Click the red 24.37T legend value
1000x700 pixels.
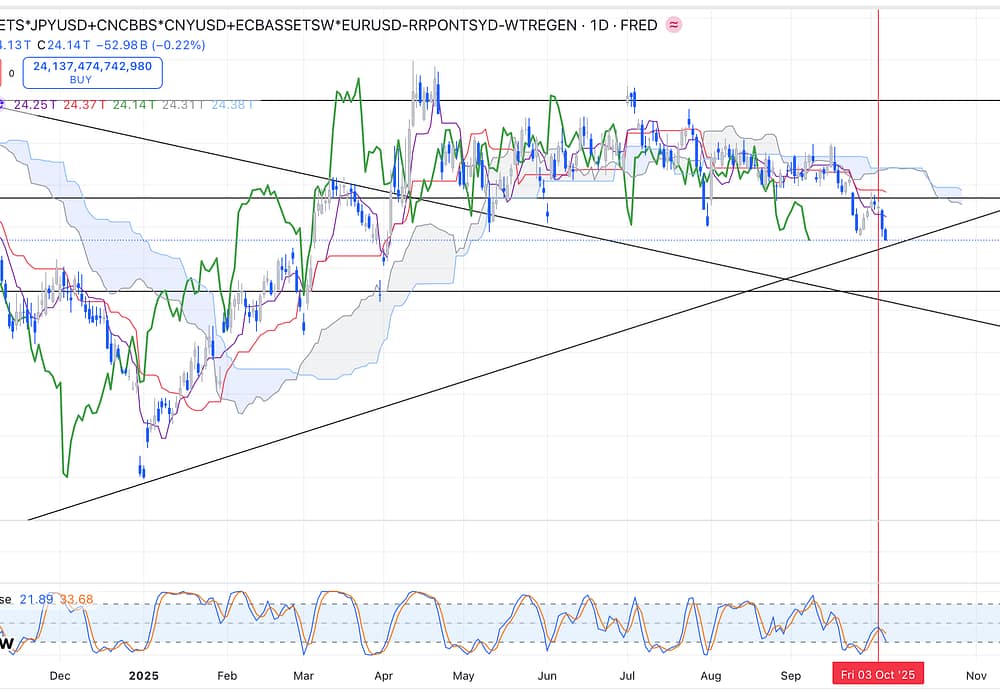click(85, 104)
